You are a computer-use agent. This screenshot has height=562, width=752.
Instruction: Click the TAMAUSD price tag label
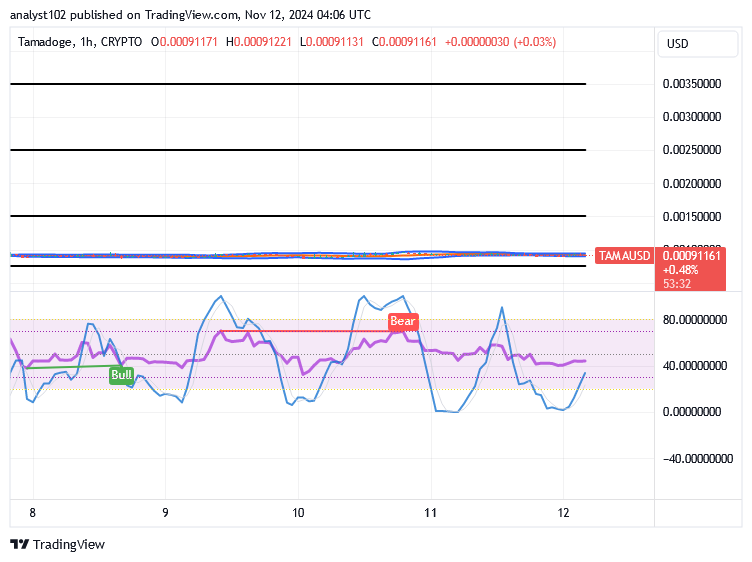(x=624, y=256)
